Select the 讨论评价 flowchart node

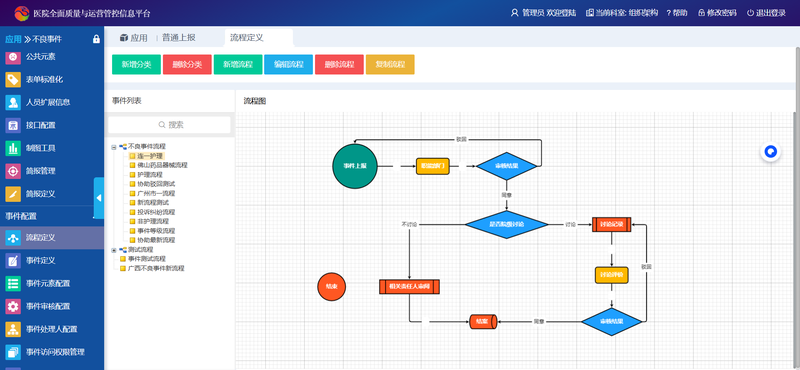[x=612, y=275]
